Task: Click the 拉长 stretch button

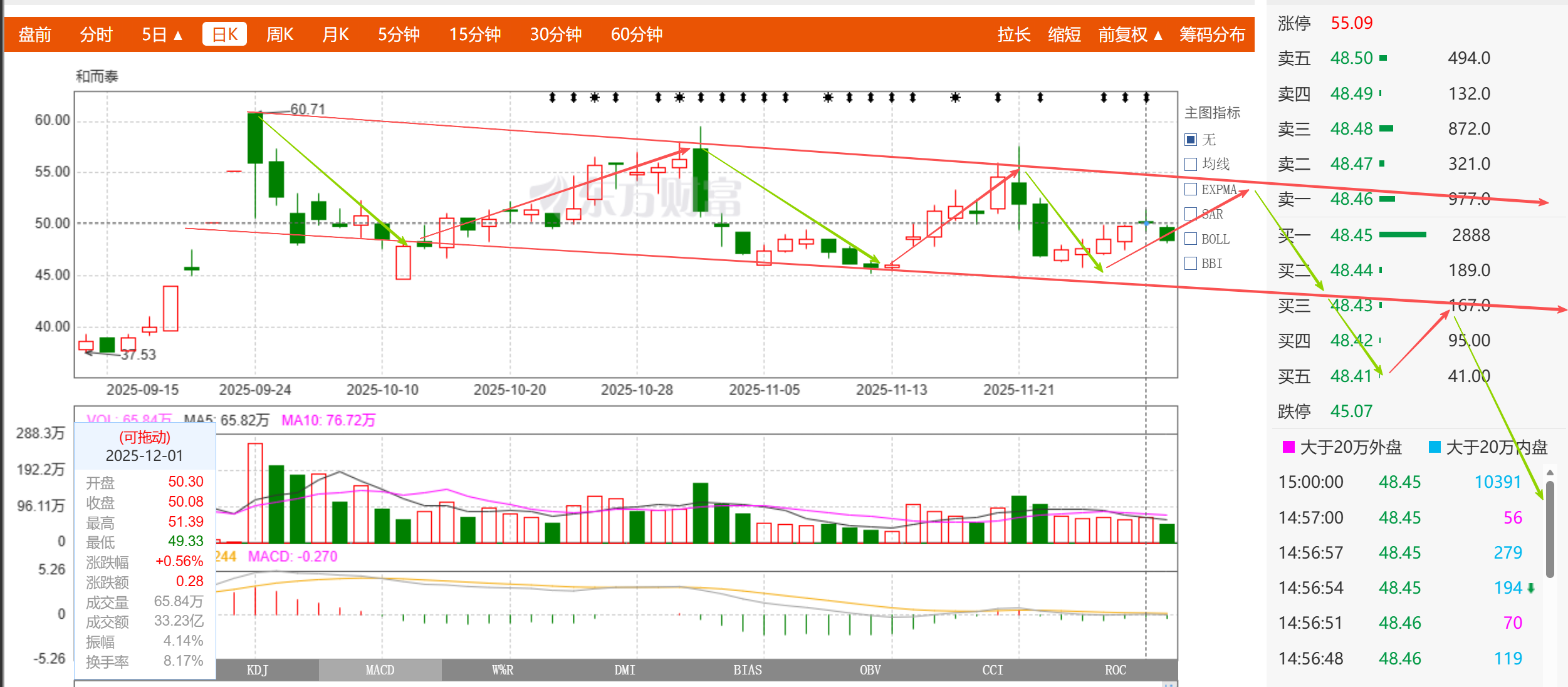Action: coord(1013,34)
